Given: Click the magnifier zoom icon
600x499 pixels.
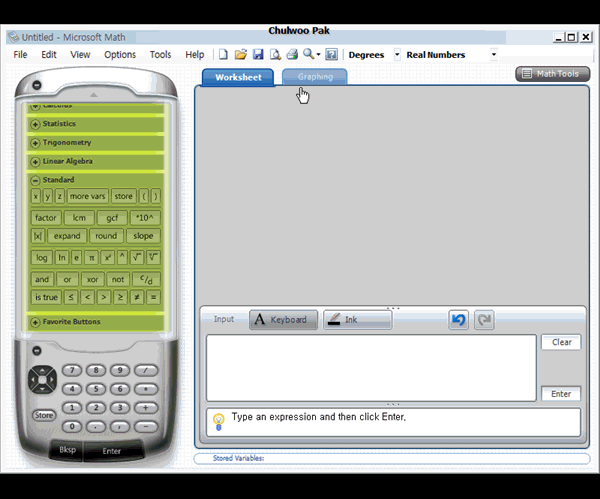Looking at the screenshot, I should 308,54.
